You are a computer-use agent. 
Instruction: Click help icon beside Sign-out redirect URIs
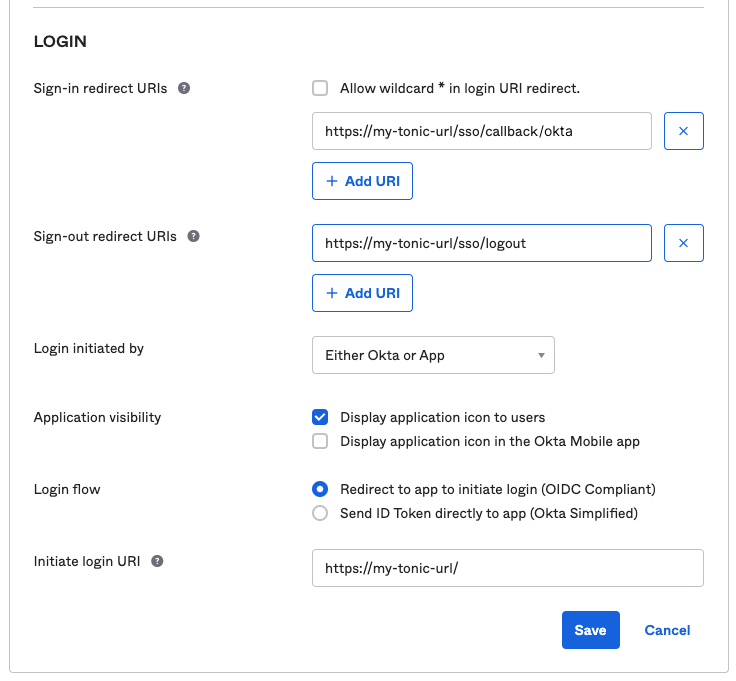tap(193, 237)
